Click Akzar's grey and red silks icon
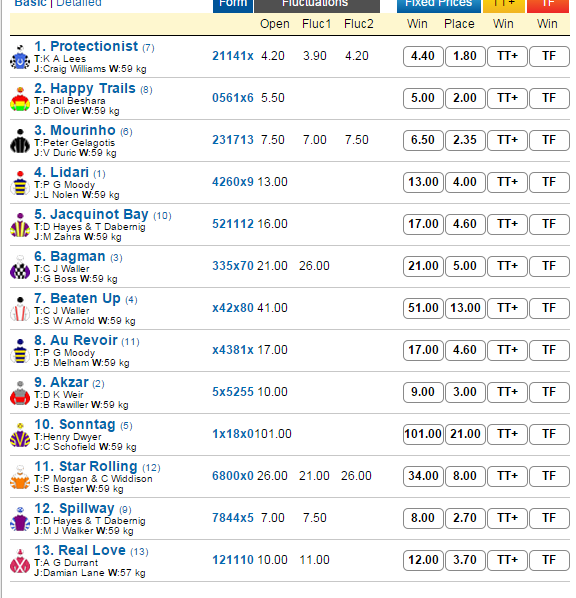The image size is (576, 598). tap(20, 393)
